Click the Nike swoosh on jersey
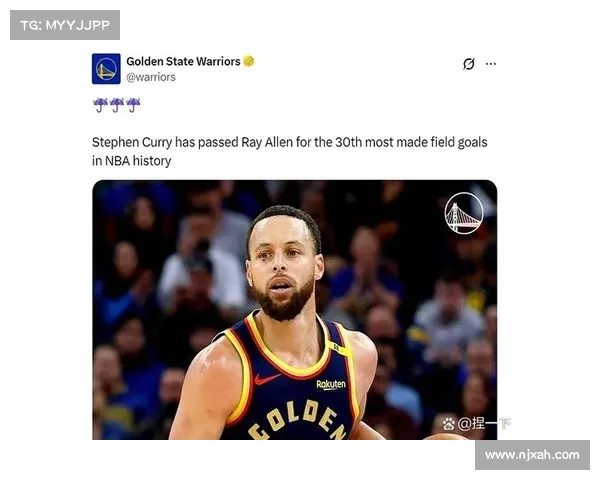 [x=266, y=379]
